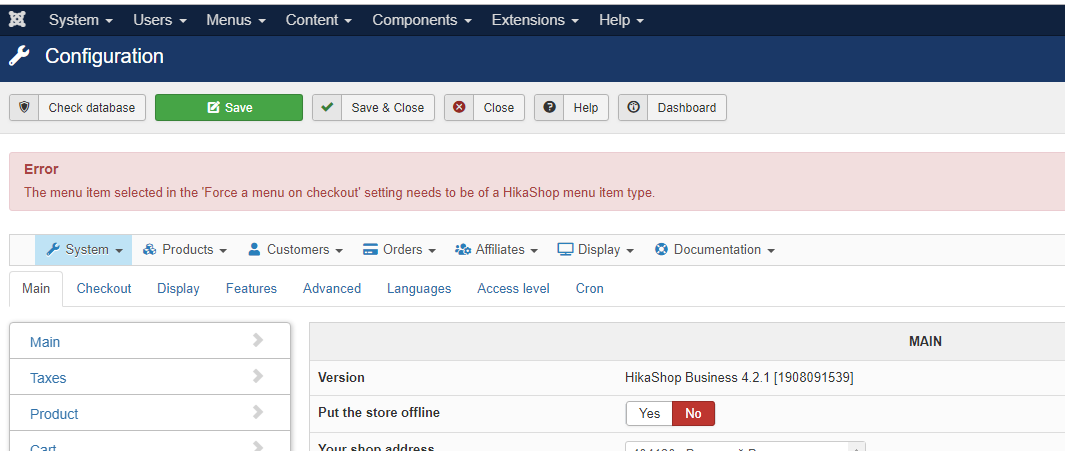Click the Dashboard toolbar button
The height and width of the screenshot is (451, 1065).
pos(672,107)
